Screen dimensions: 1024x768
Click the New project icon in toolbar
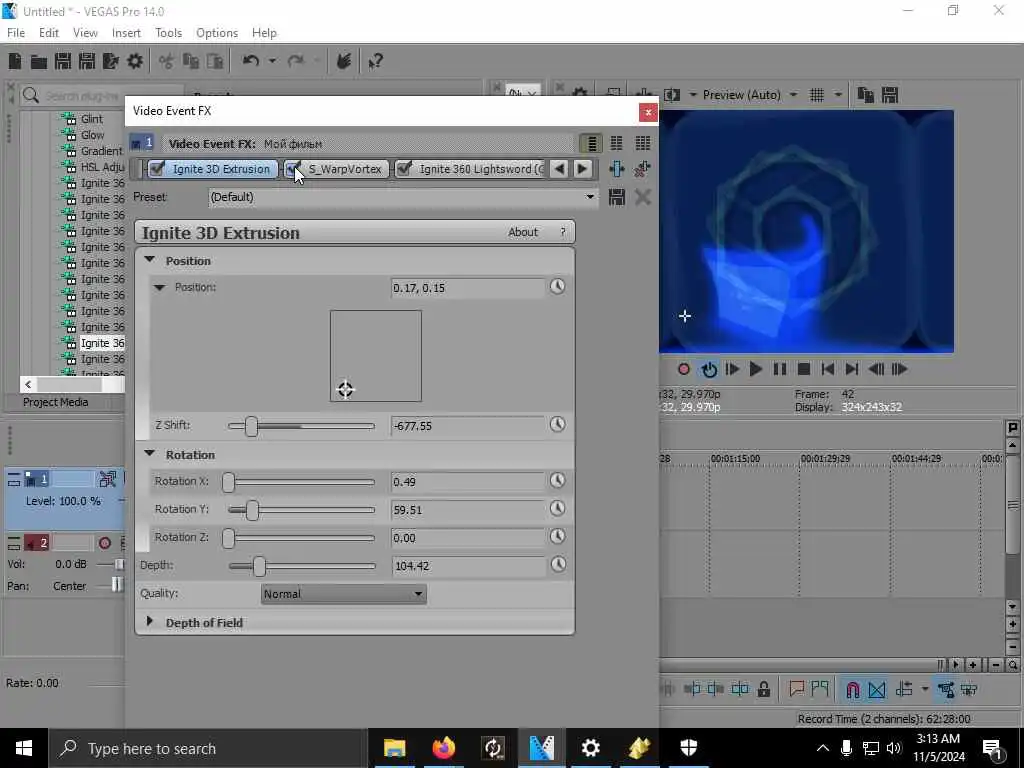point(14,61)
